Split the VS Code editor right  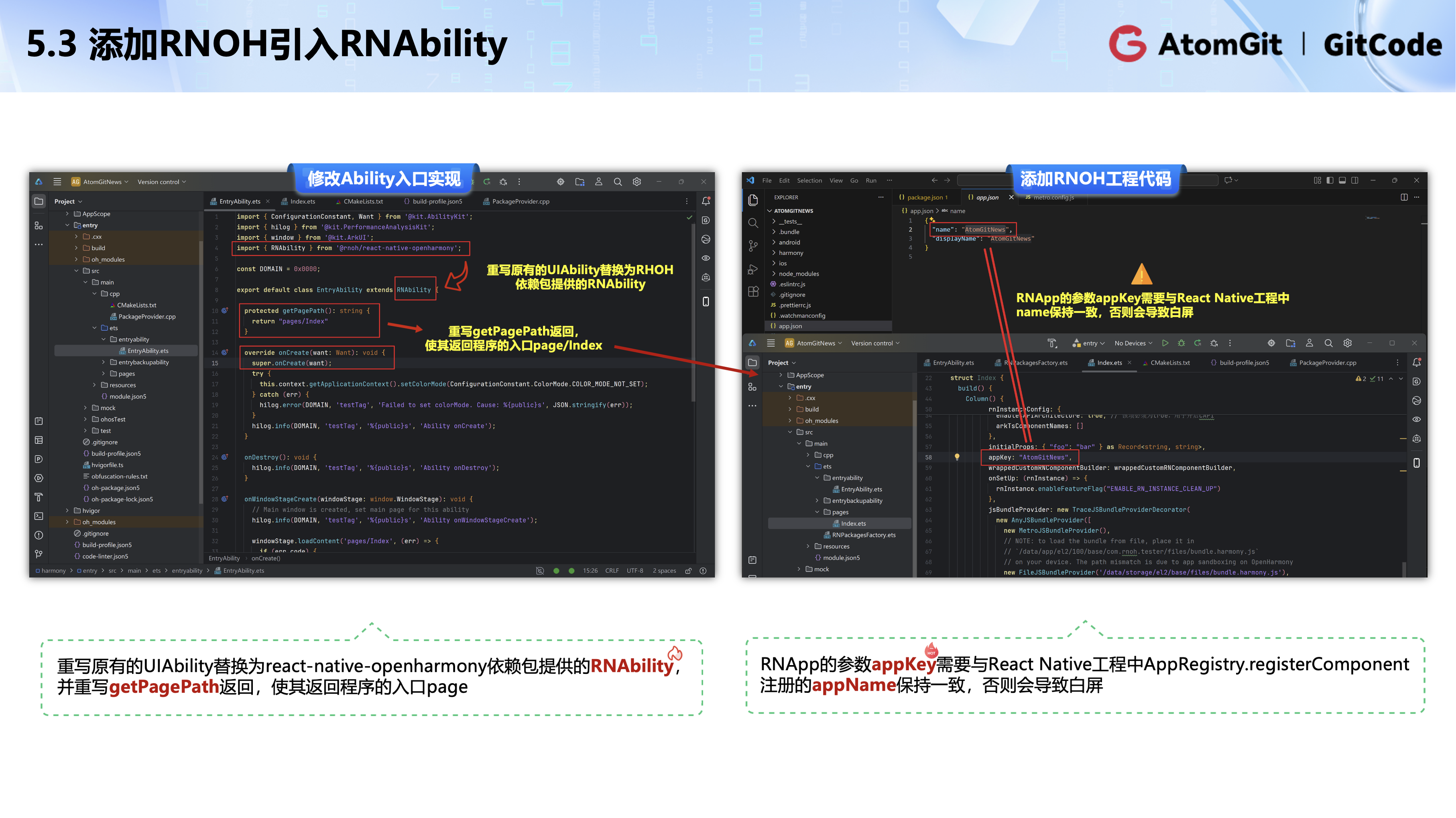point(1404,197)
